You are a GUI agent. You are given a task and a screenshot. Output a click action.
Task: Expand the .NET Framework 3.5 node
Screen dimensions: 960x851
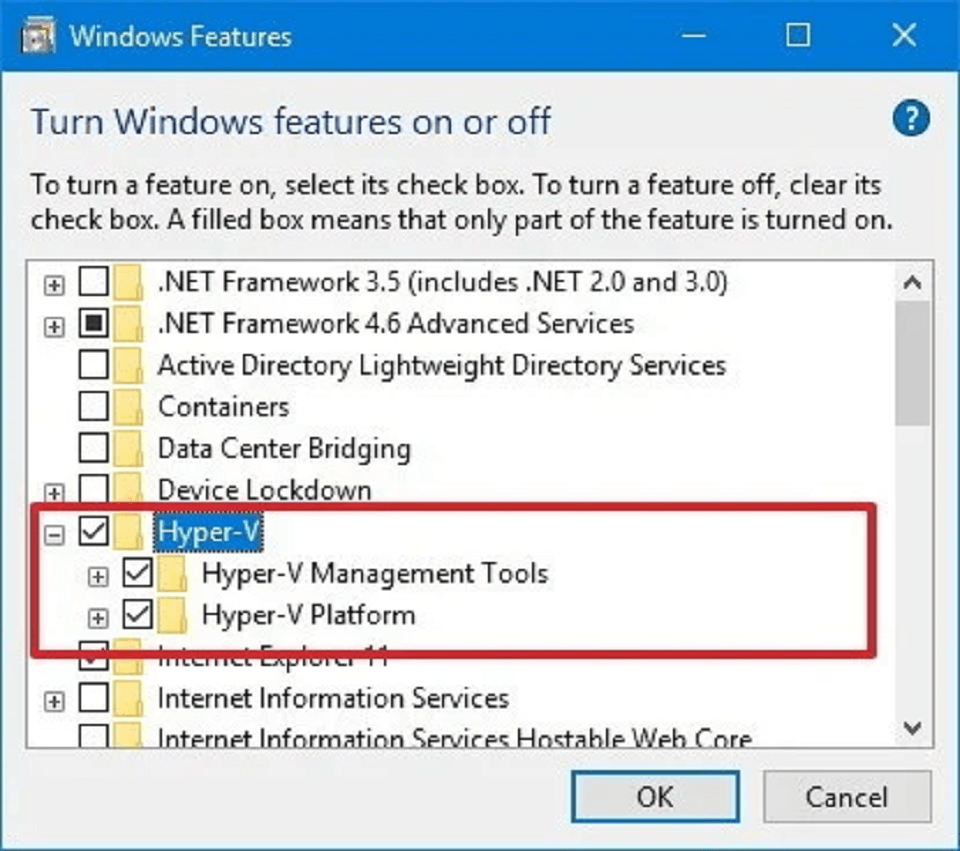pos(54,285)
